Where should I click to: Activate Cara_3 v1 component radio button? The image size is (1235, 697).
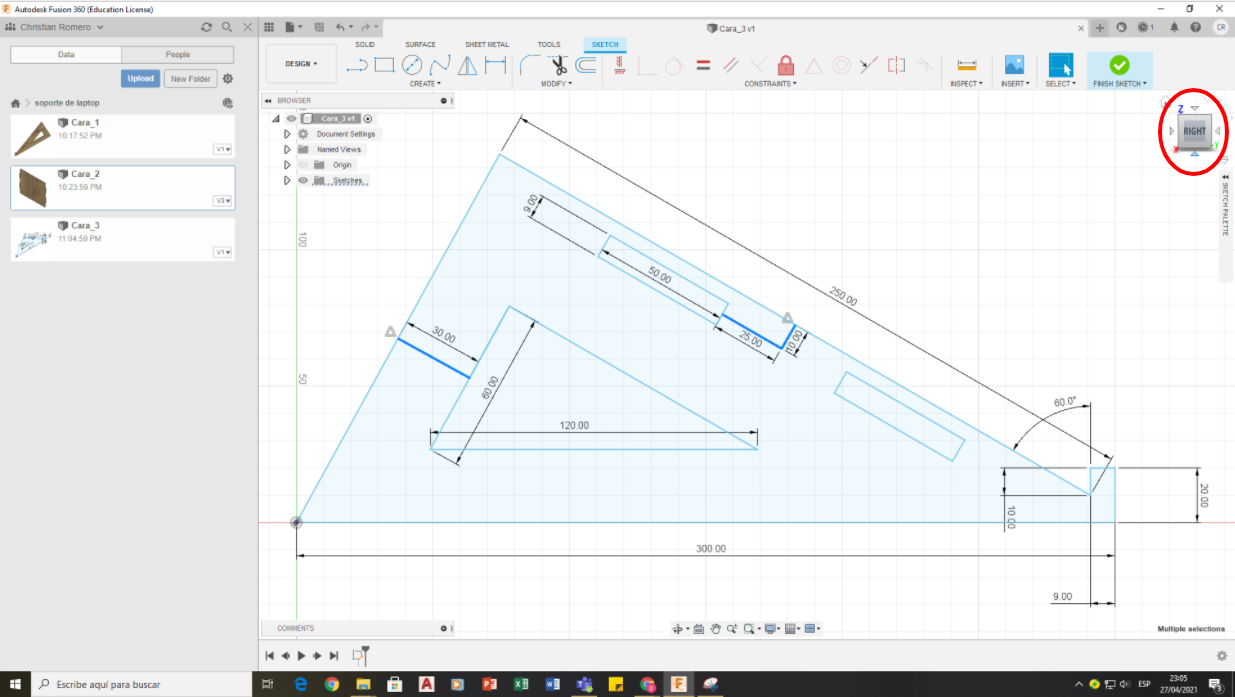pyautogui.click(x=368, y=118)
